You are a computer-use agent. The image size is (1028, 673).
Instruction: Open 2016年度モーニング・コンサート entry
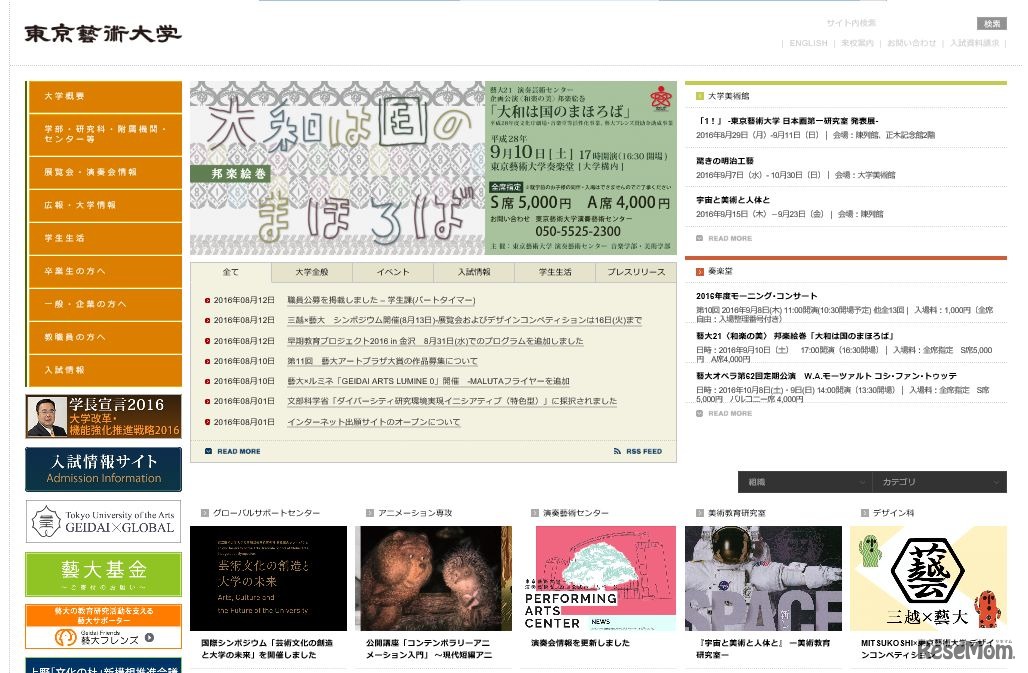[x=757, y=296]
